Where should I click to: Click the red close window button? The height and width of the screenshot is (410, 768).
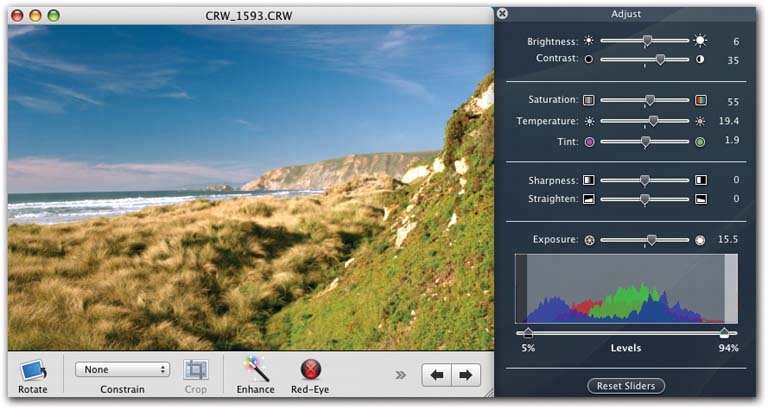coord(17,16)
